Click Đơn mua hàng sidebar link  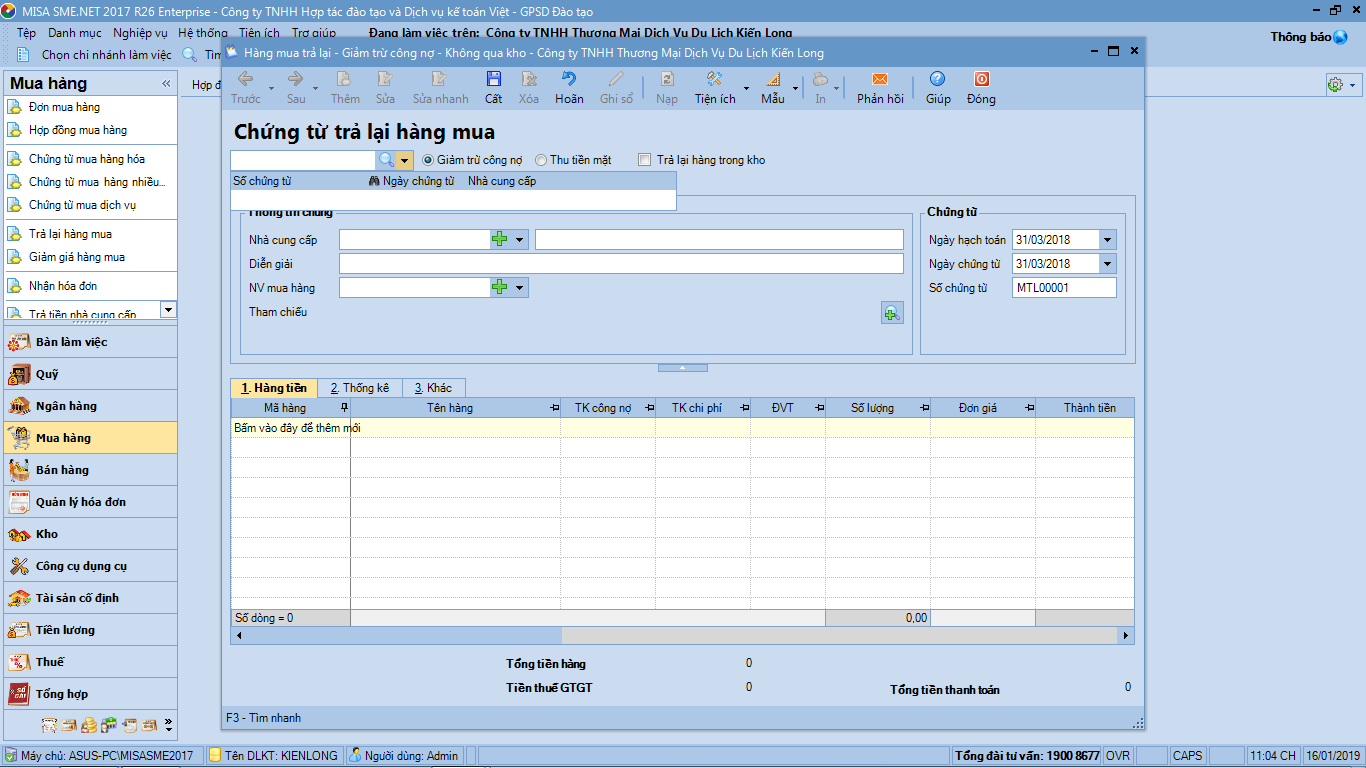pos(64,107)
